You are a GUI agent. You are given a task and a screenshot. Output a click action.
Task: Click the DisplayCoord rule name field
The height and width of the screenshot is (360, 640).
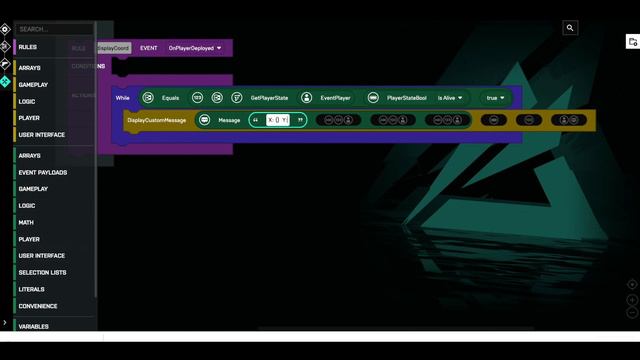(114, 48)
